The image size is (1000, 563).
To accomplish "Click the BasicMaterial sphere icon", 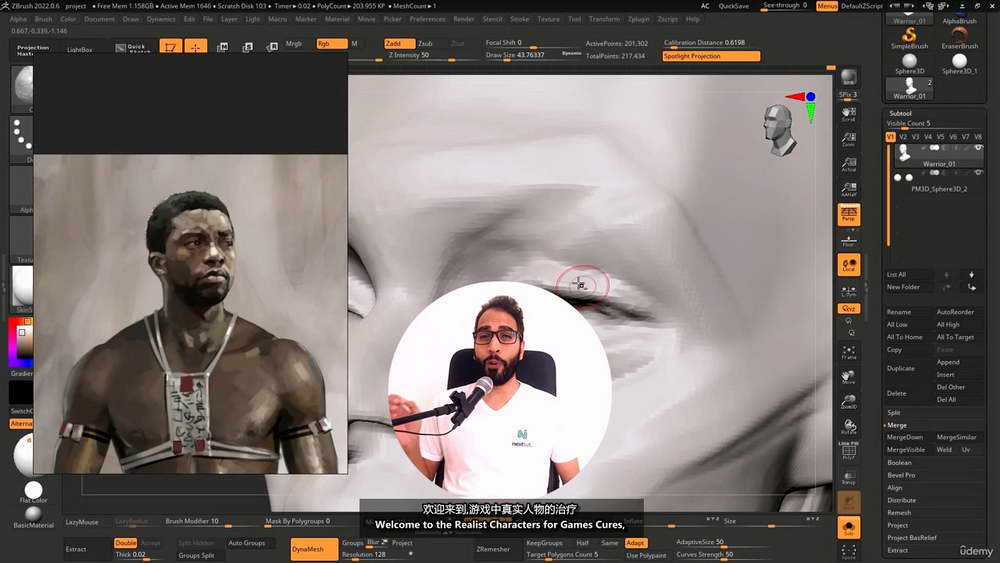I will click(x=33, y=514).
